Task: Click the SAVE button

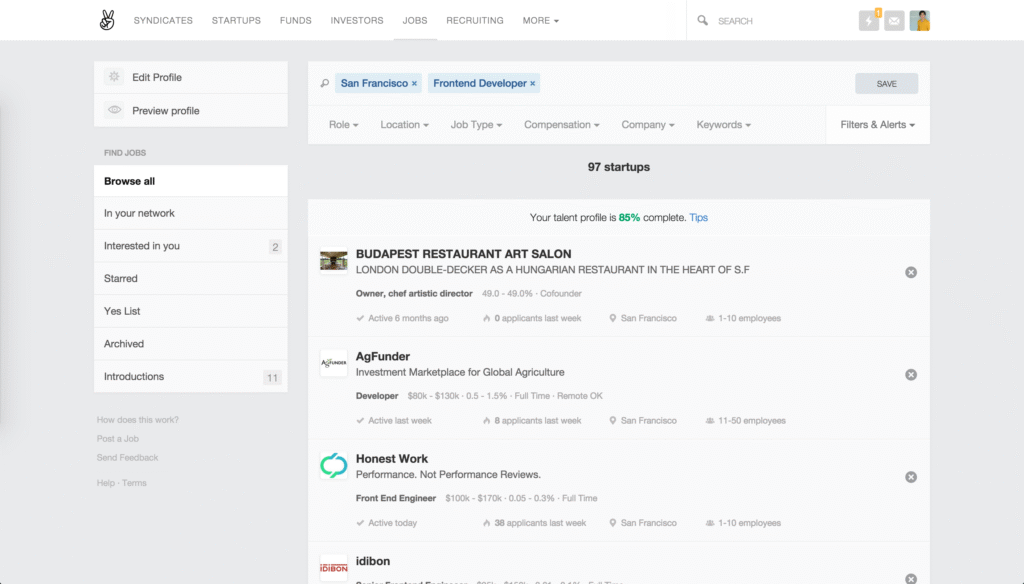Action: pos(886,84)
